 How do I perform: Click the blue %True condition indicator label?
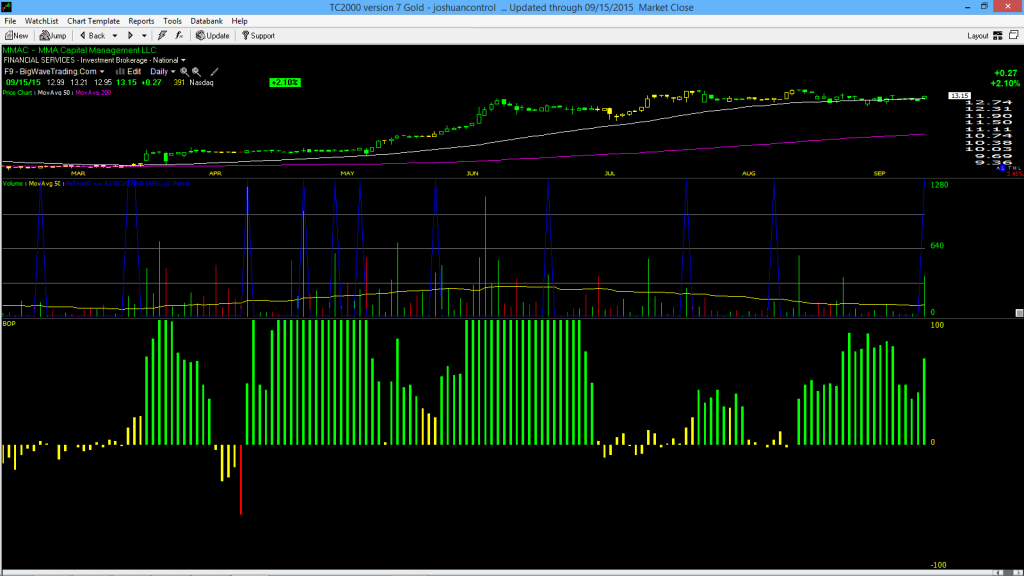tap(128, 184)
